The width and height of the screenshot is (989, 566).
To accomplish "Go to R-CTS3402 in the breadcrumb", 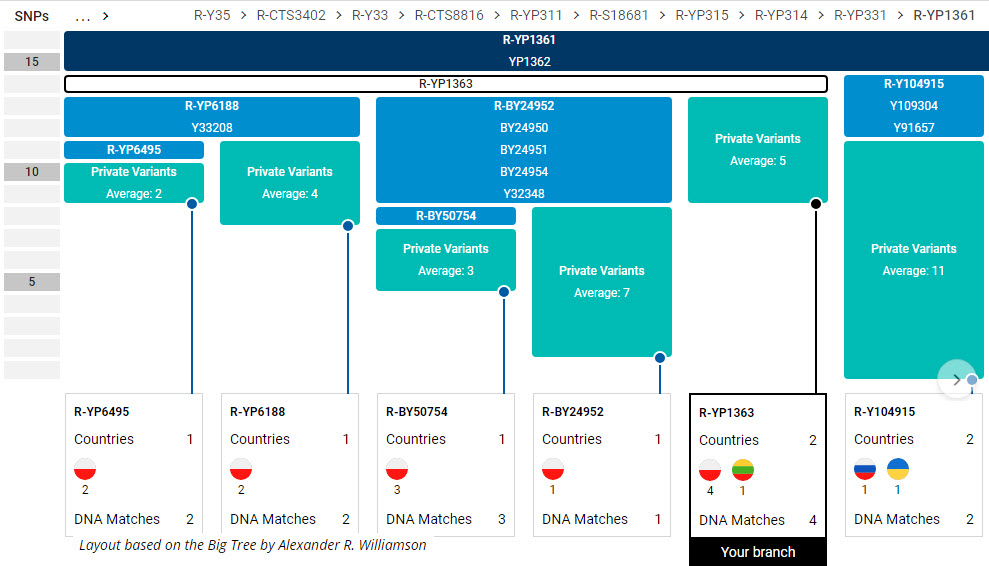I will click(x=291, y=16).
